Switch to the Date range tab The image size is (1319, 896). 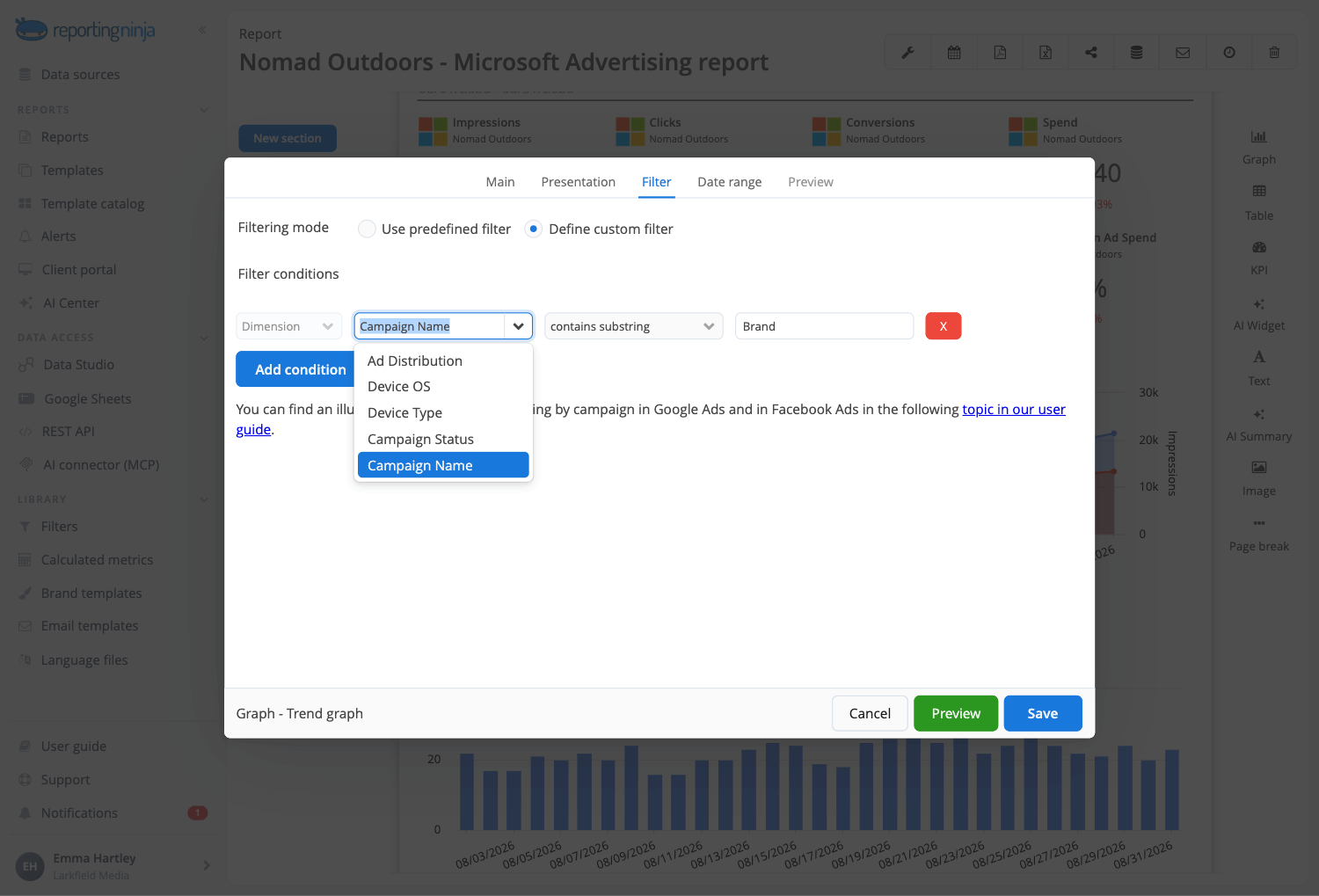pyautogui.click(x=730, y=182)
